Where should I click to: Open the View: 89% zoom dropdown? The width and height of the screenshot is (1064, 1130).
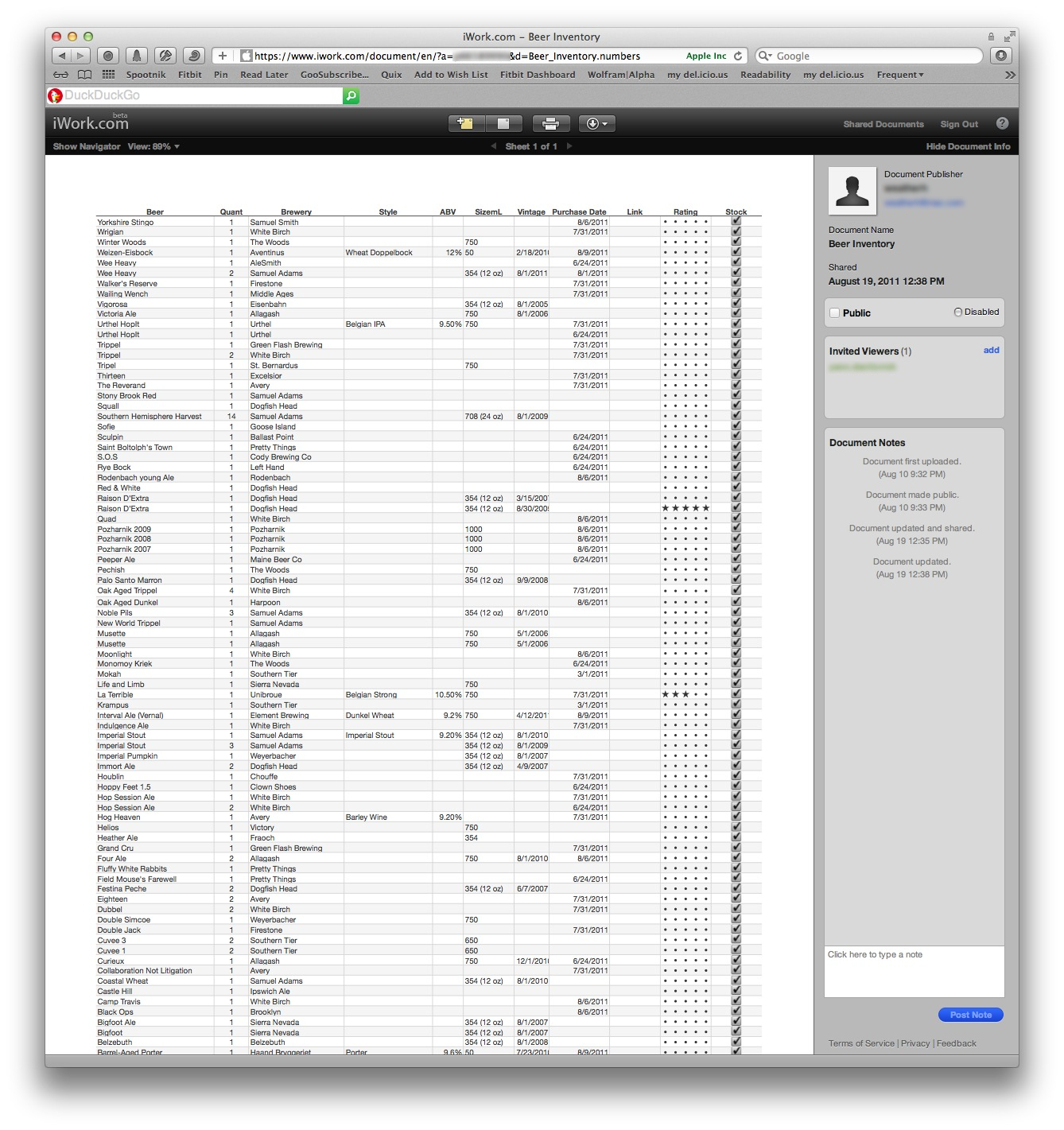(x=153, y=146)
